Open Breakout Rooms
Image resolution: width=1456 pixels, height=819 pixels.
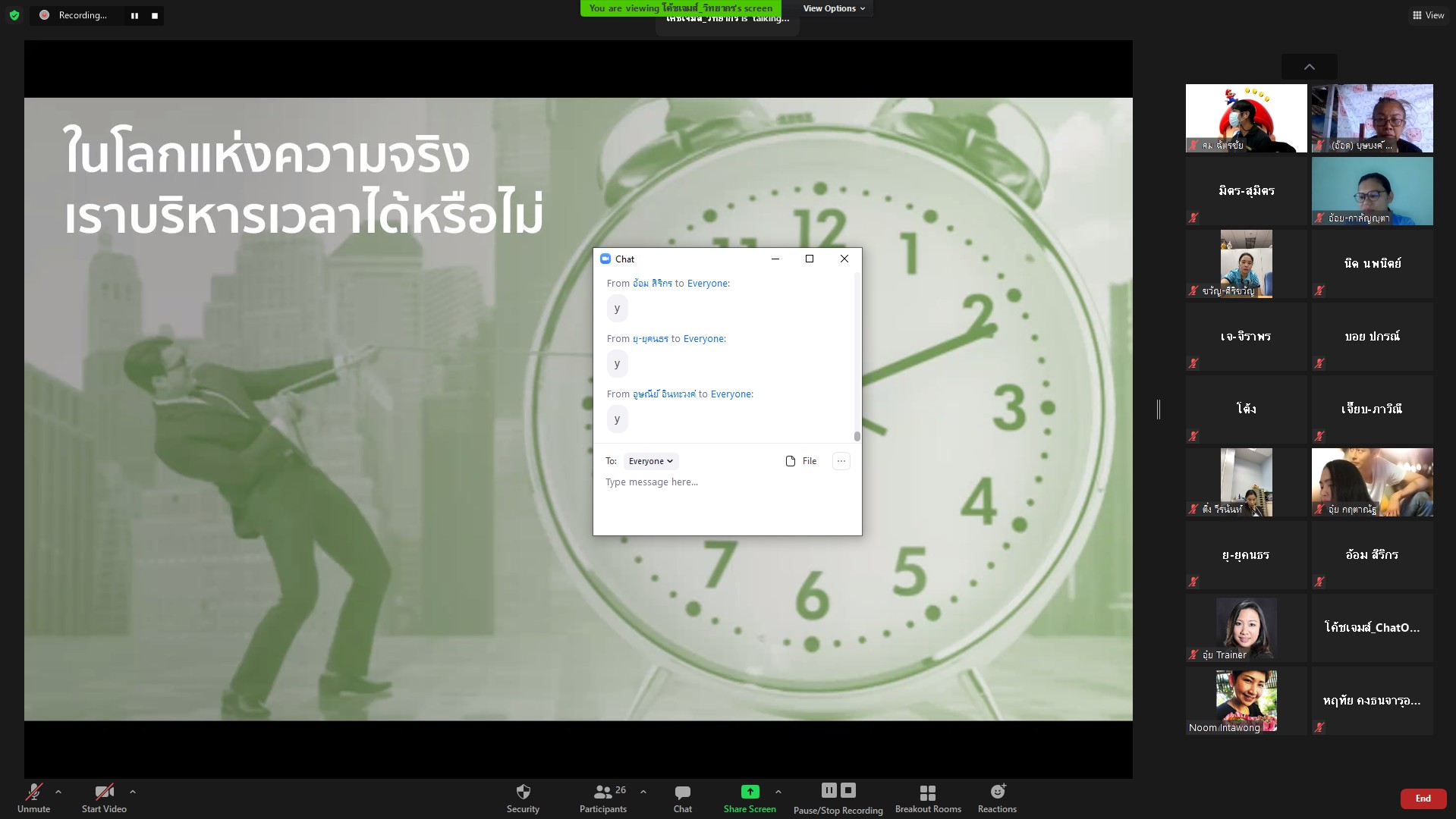pos(927,792)
